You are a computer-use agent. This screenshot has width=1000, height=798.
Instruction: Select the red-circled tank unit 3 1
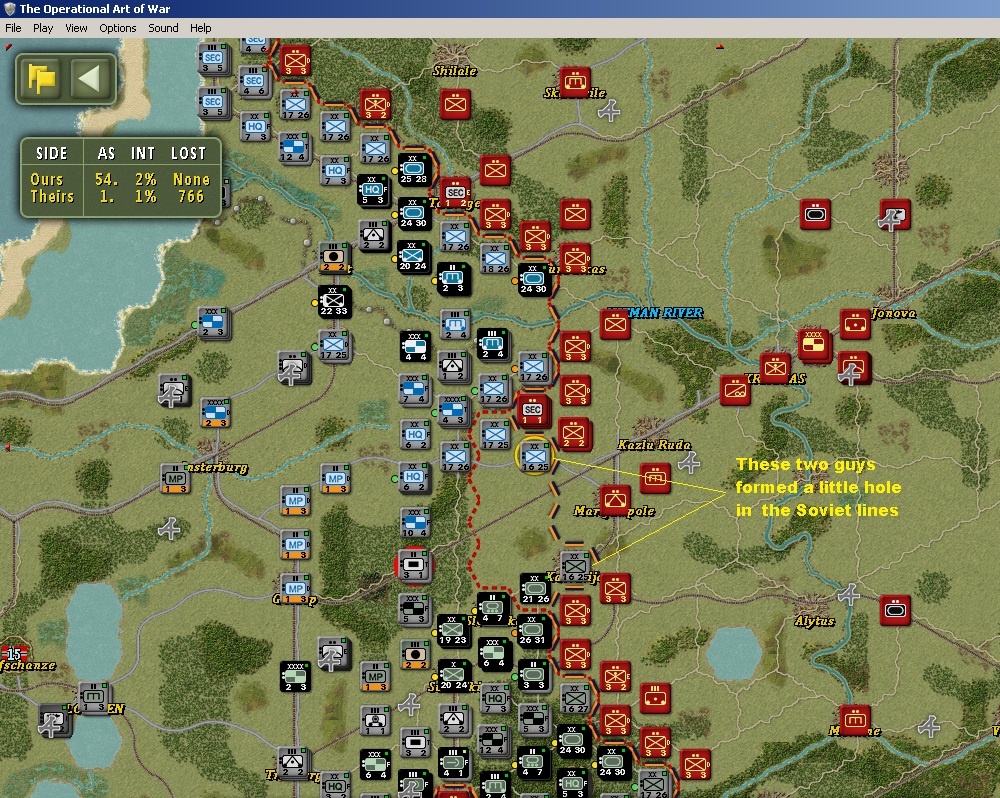pyautogui.click(x=414, y=565)
